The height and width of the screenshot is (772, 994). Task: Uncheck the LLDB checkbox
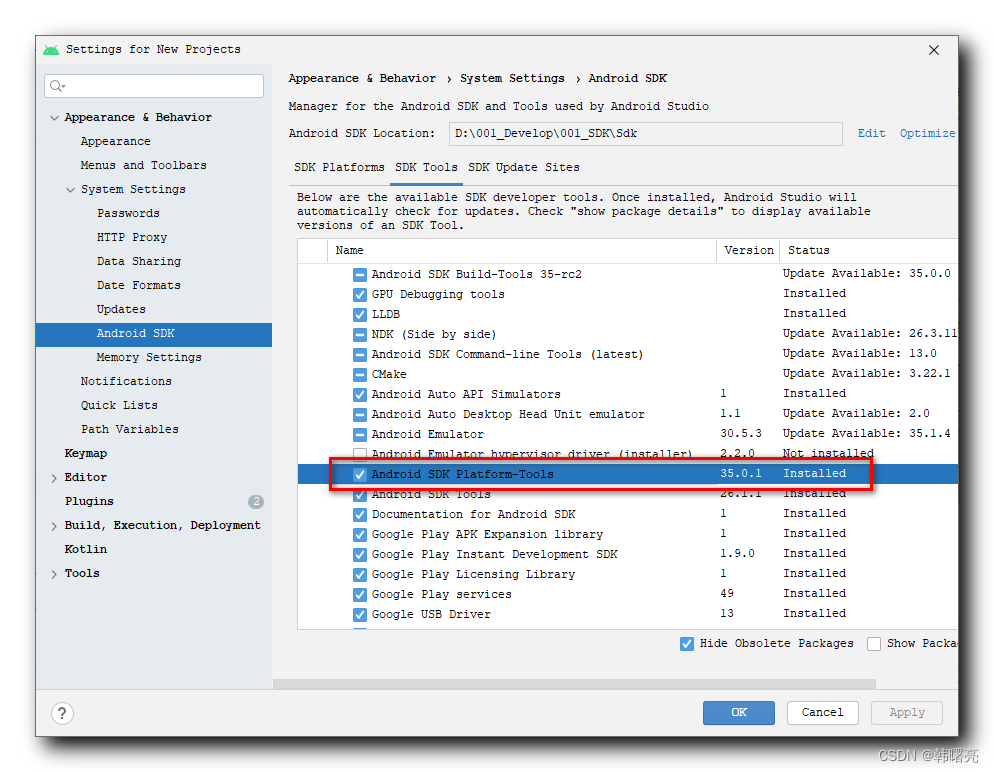point(359,314)
